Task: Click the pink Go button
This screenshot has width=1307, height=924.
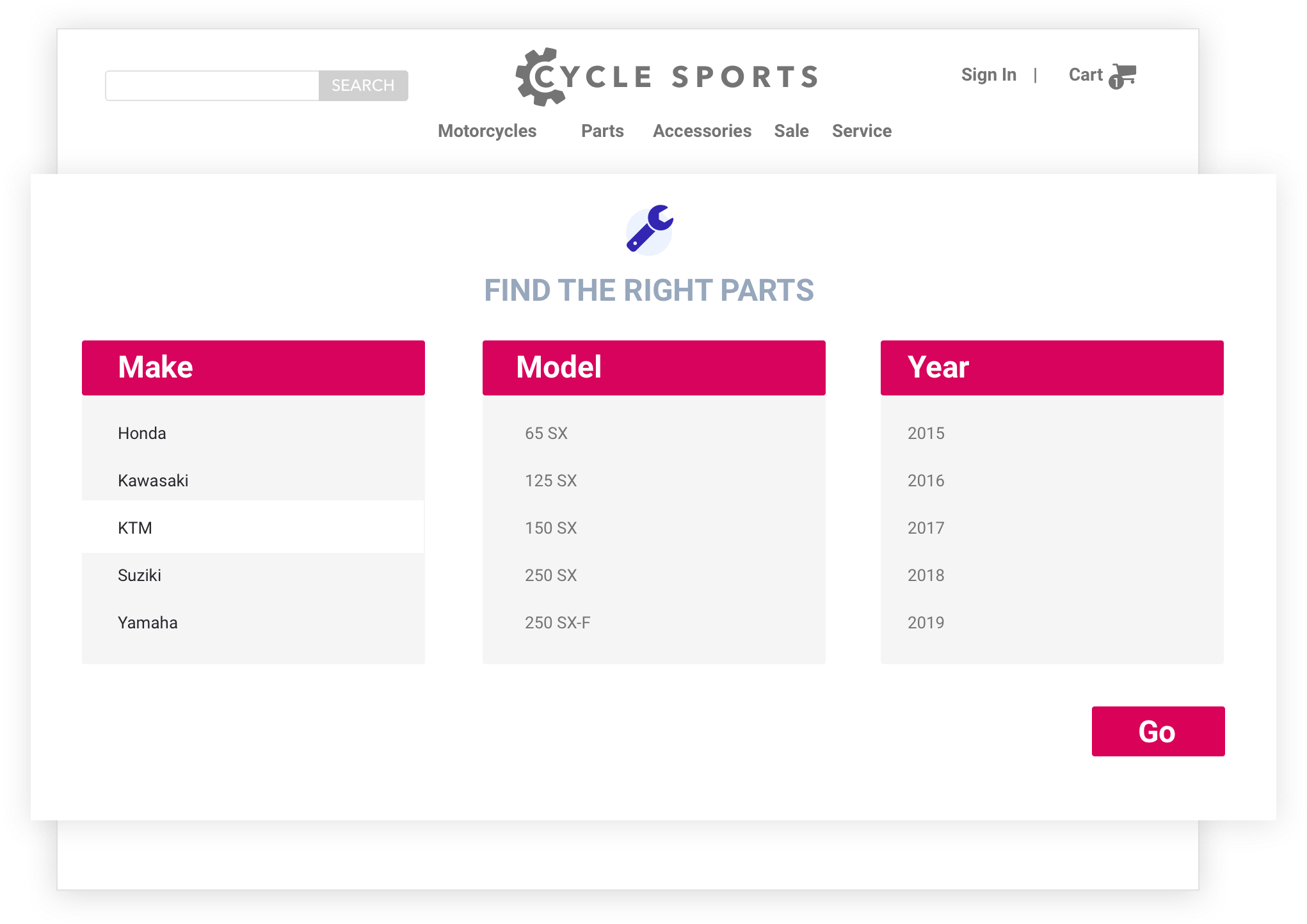Action: (1158, 731)
